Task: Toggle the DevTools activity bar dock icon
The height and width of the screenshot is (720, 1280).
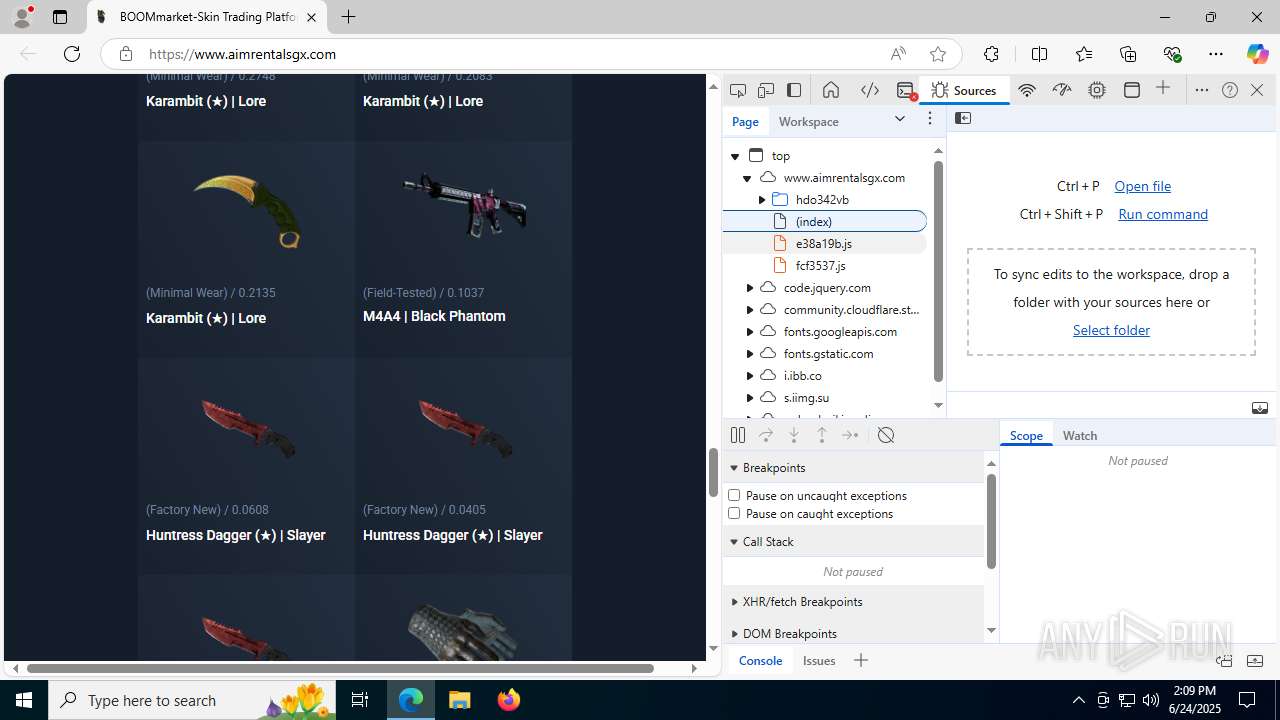Action: click(794, 90)
